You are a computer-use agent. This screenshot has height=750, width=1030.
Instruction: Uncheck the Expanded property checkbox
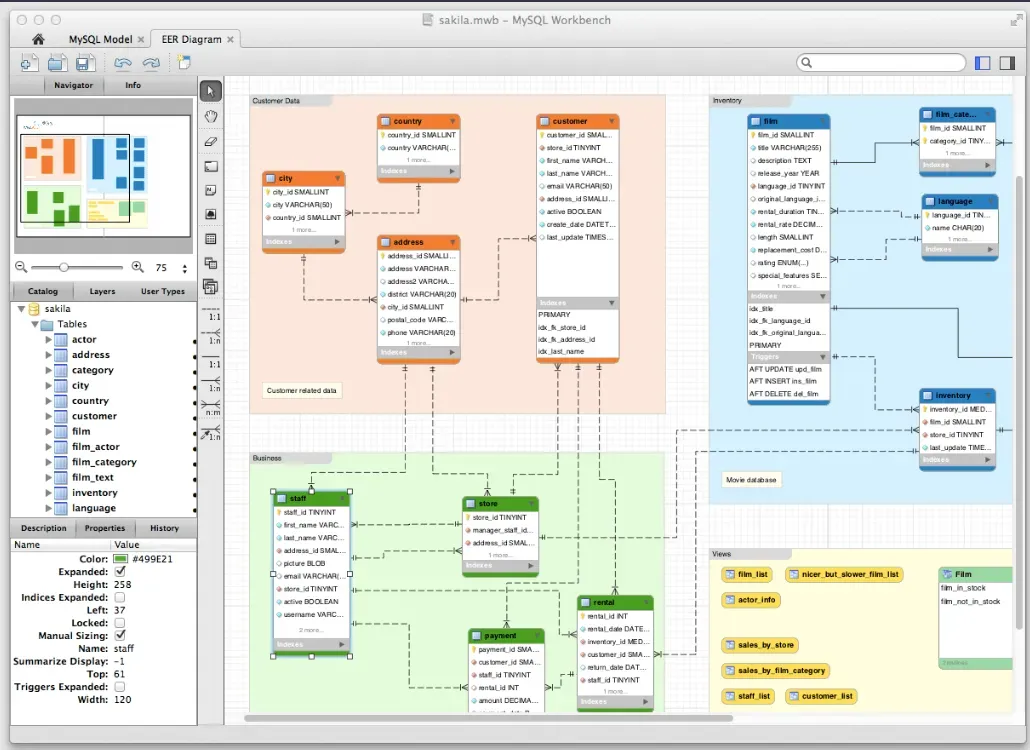[x=120, y=572]
